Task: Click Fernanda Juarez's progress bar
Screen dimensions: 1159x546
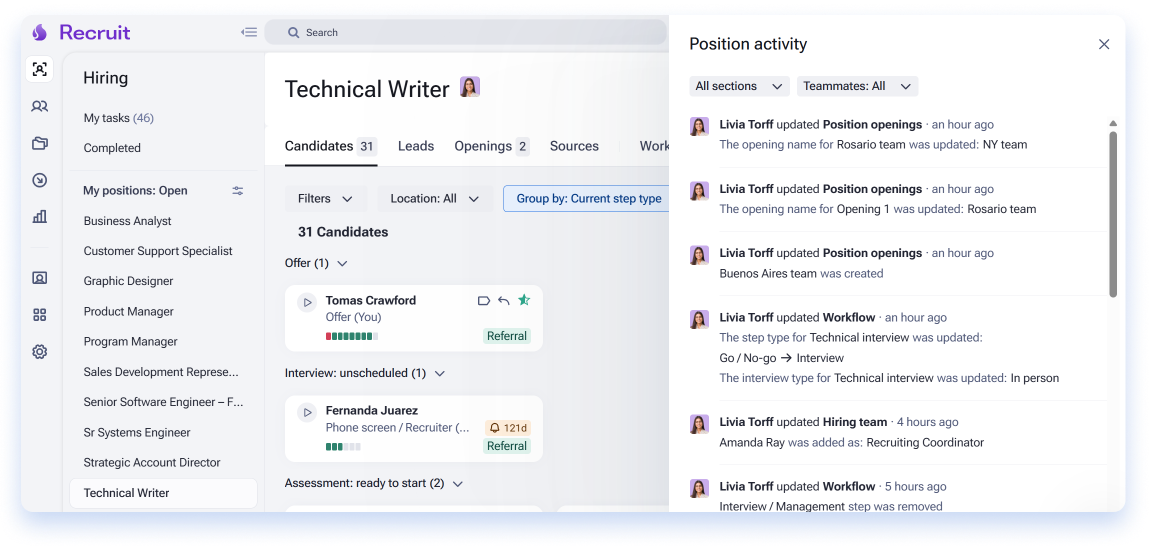Action: coord(343,446)
